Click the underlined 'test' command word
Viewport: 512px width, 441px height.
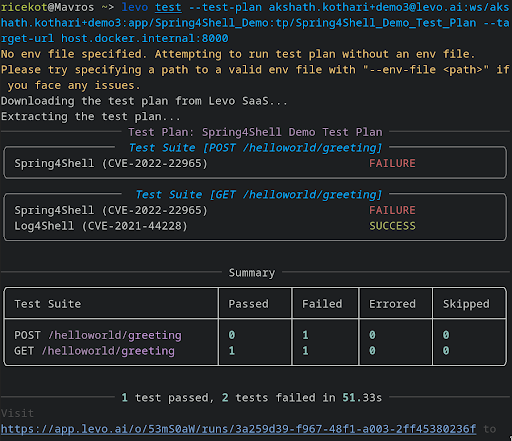[x=168, y=7]
